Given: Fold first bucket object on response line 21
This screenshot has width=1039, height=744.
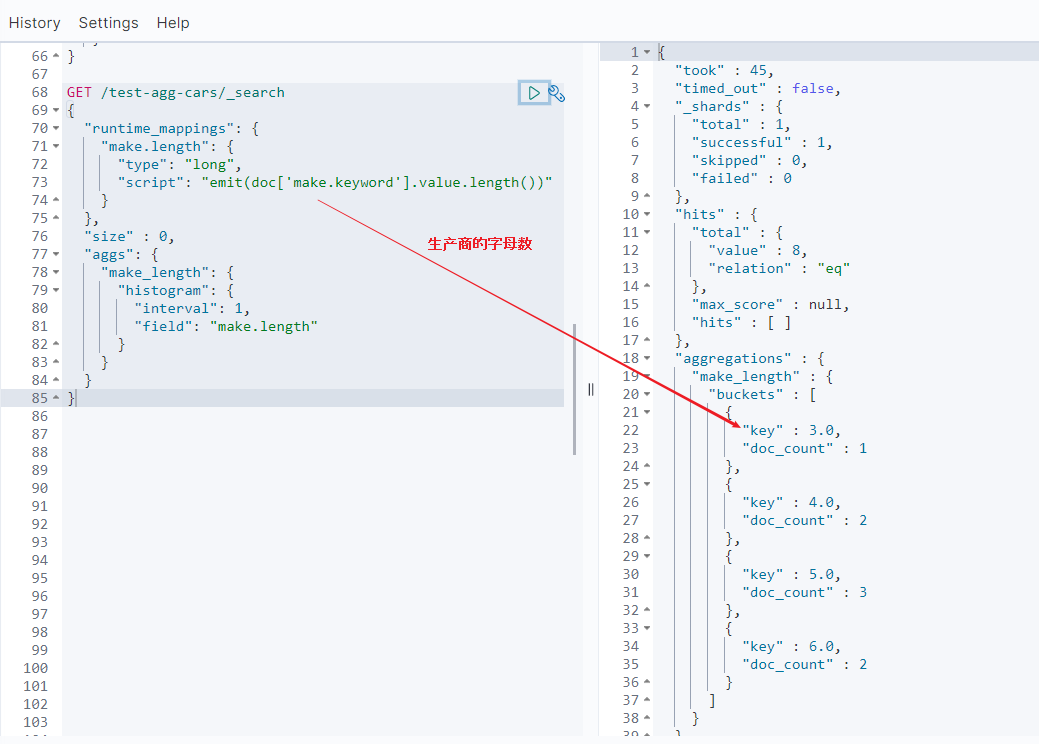Looking at the screenshot, I should 647,412.
